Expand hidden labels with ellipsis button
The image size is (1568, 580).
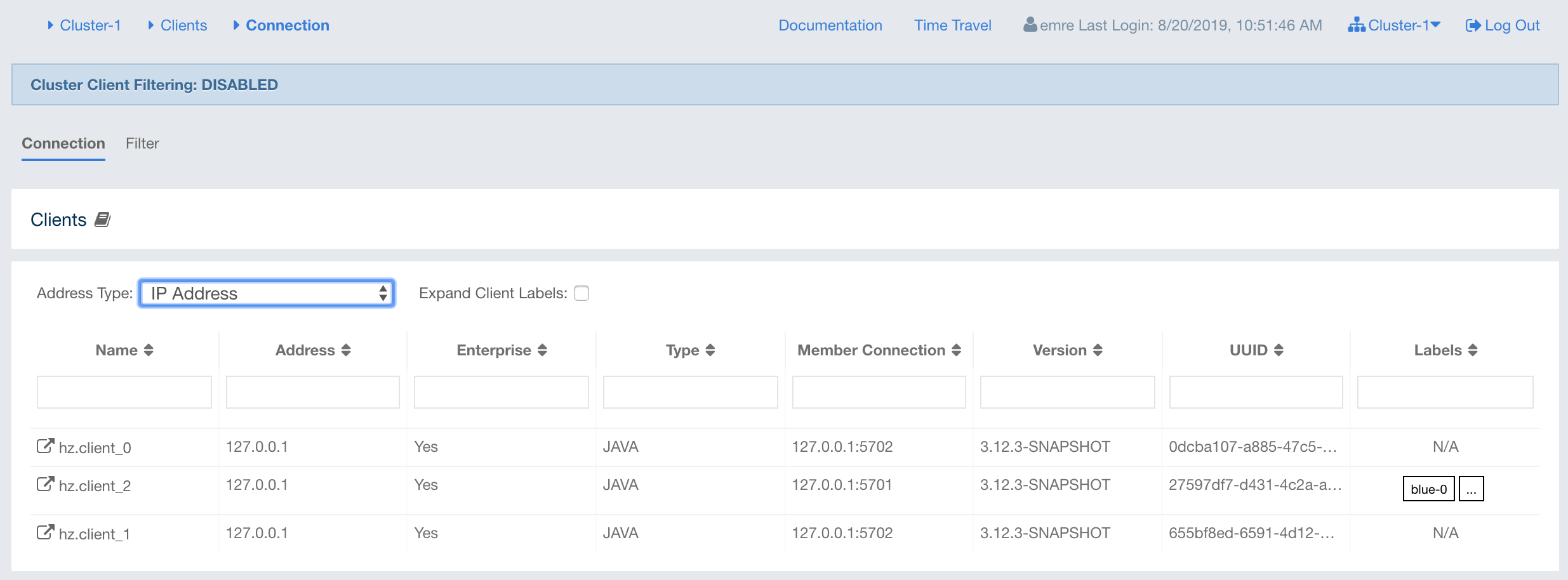click(x=1471, y=489)
